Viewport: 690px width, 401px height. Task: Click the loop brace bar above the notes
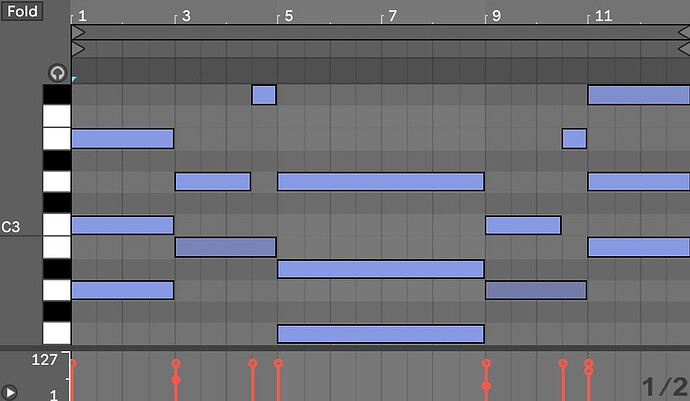click(x=380, y=33)
